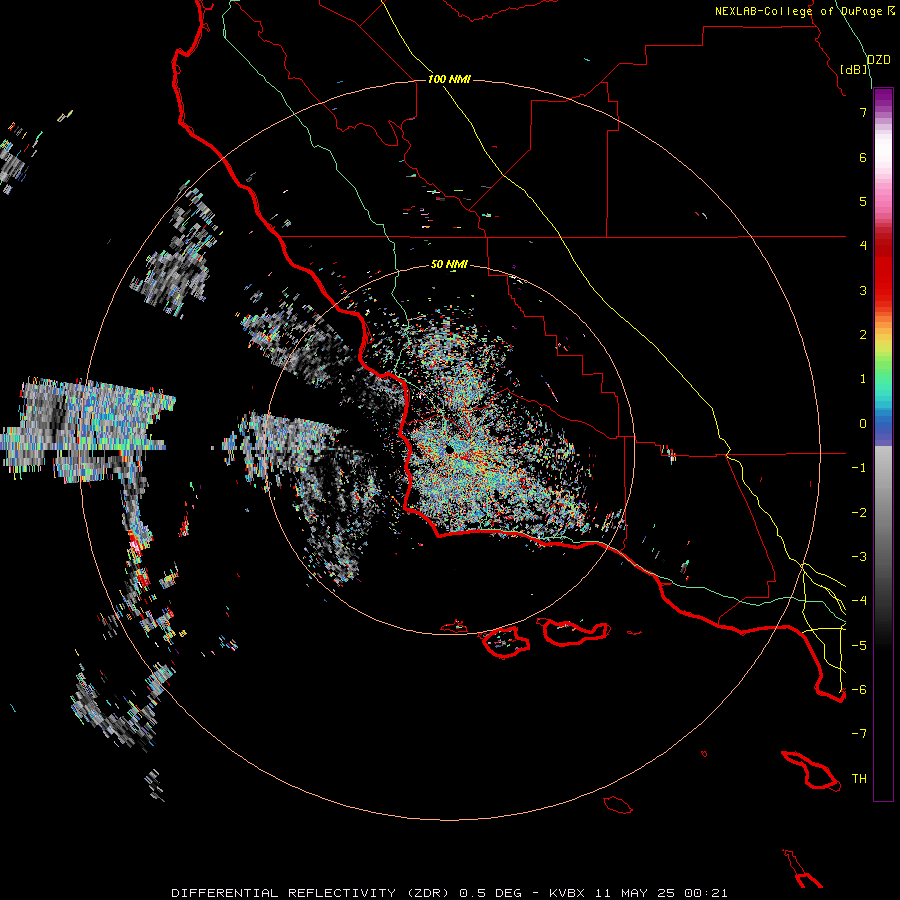Screen dimensions: 900x900
Task: Click the NEXLAB-College of DuPage label
Action: click(800, 11)
